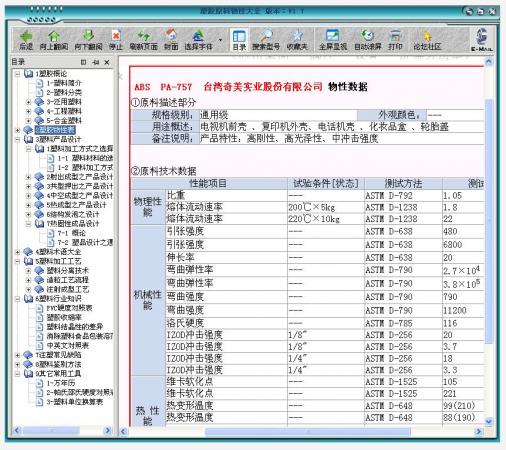The width and height of the screenshot is (506, 450).
Task: Click the 7注塑常见缺陷 book icon
Action: click(28, 355)
